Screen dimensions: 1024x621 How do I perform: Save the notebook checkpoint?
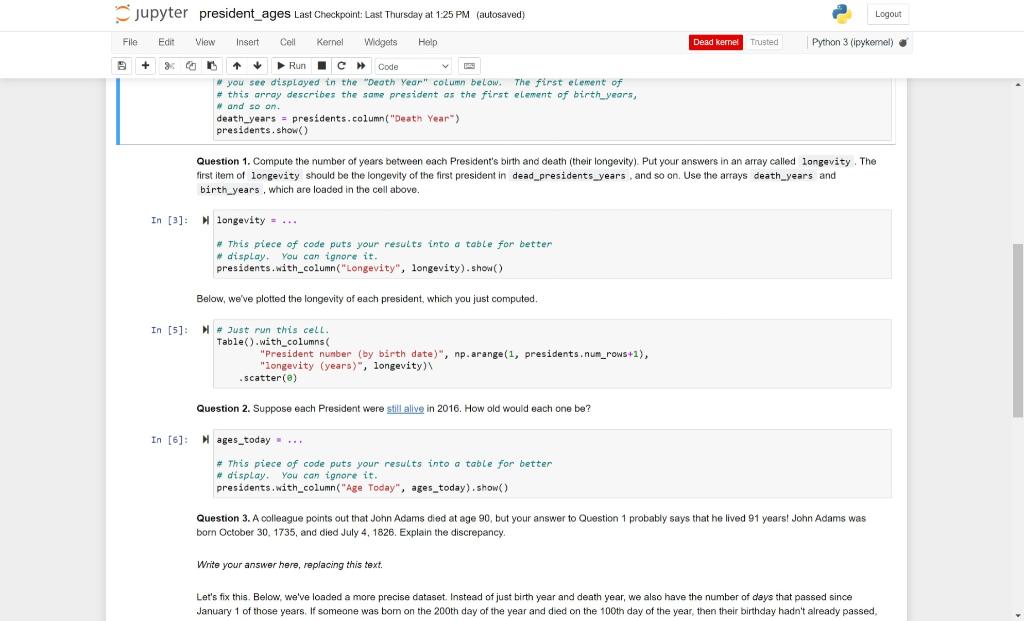point(121,65)
